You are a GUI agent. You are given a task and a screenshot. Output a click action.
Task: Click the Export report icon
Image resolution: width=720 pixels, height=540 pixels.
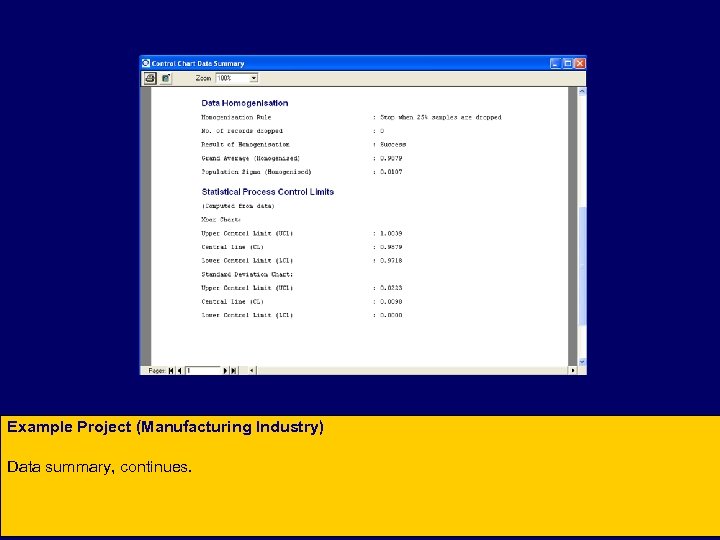coord(166,78)
